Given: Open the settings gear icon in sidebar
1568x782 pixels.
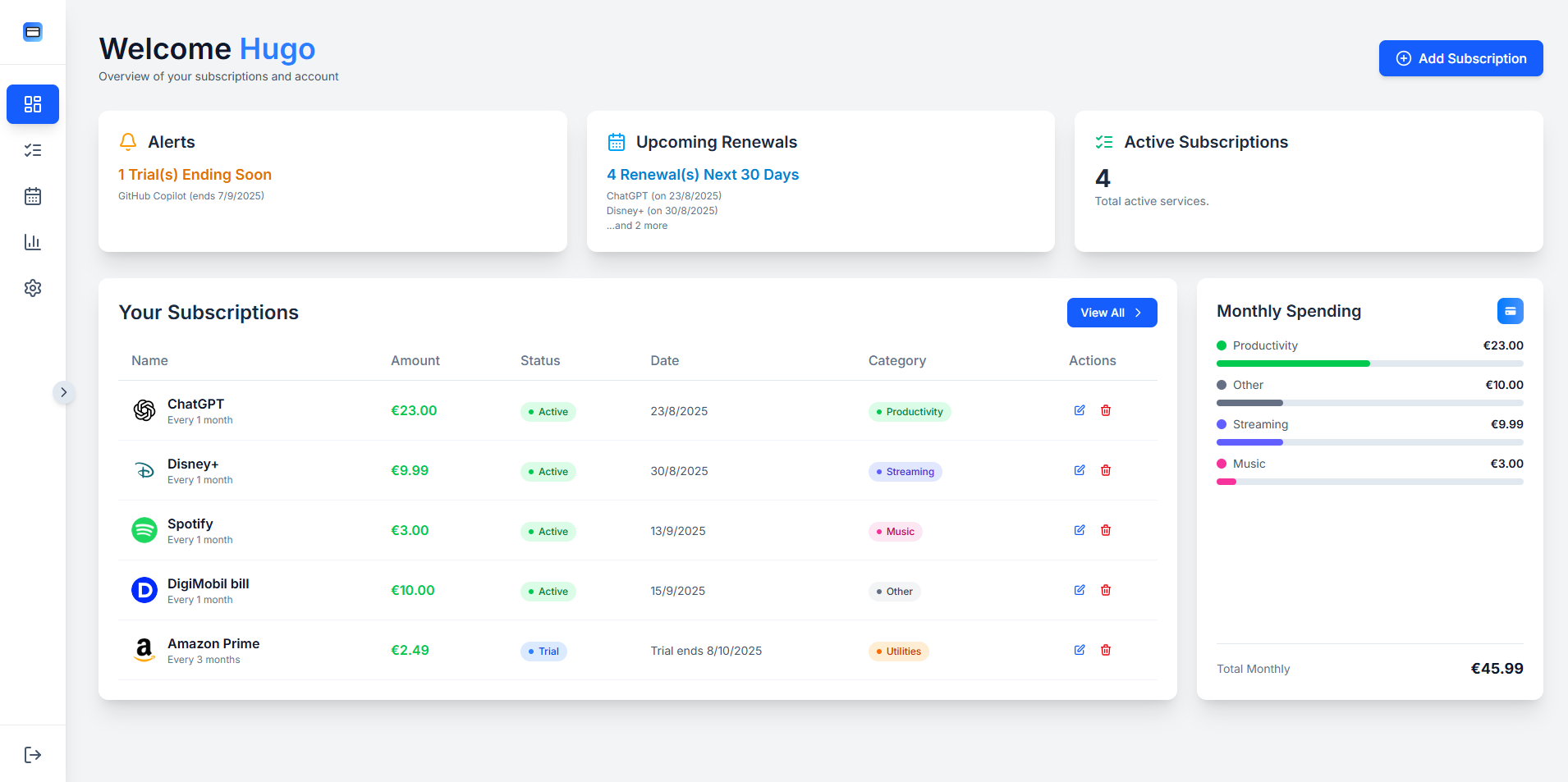Looking at the screenshot, I should tap(33, 288).
